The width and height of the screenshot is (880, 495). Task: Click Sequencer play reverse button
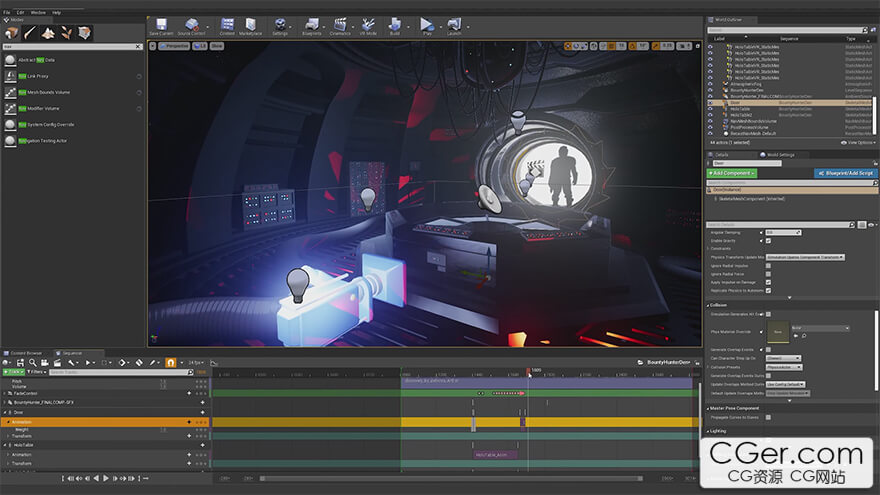pos(96,478)
